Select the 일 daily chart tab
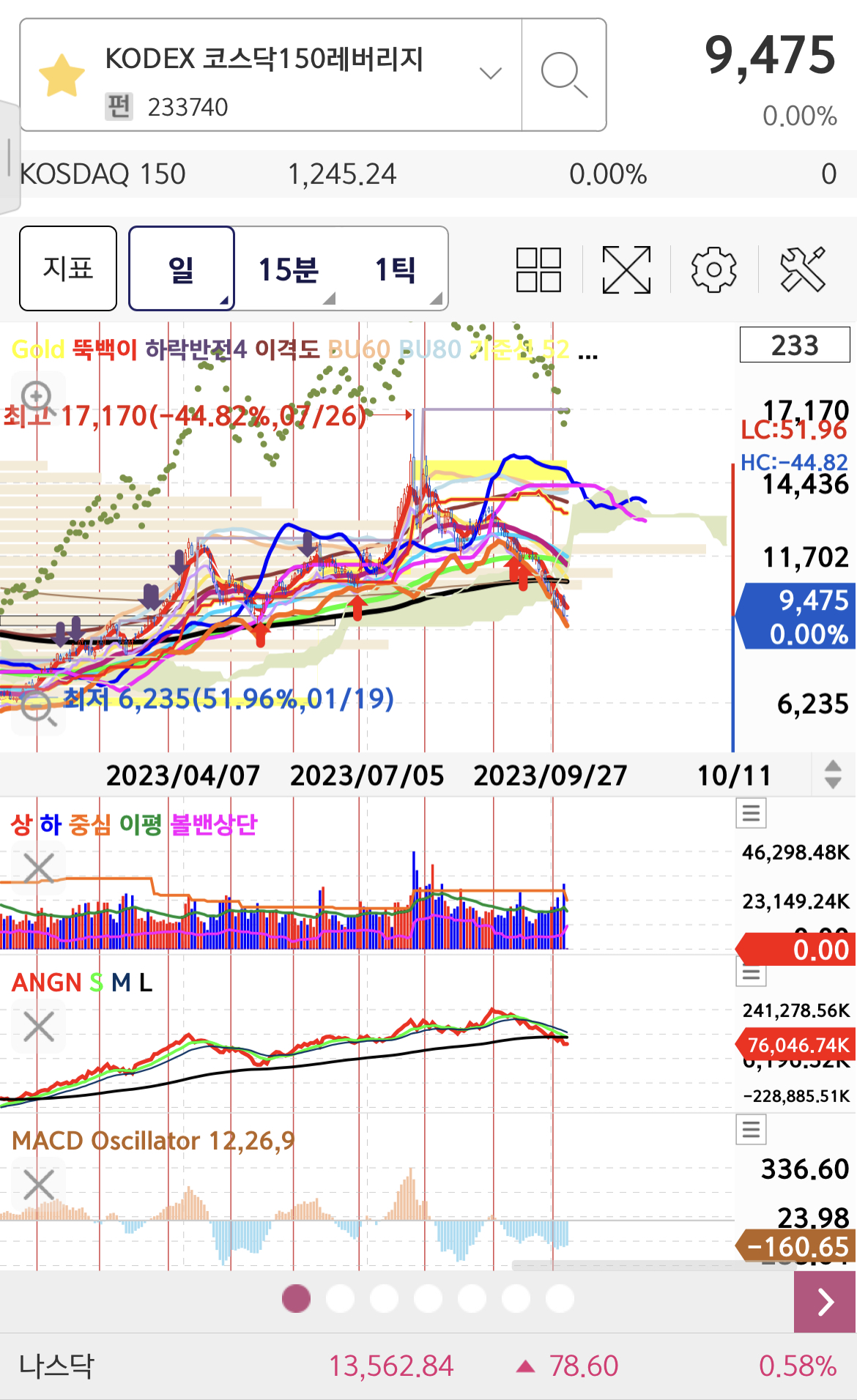The width and height of the screenshot is (857, 1400). [182, 269]
